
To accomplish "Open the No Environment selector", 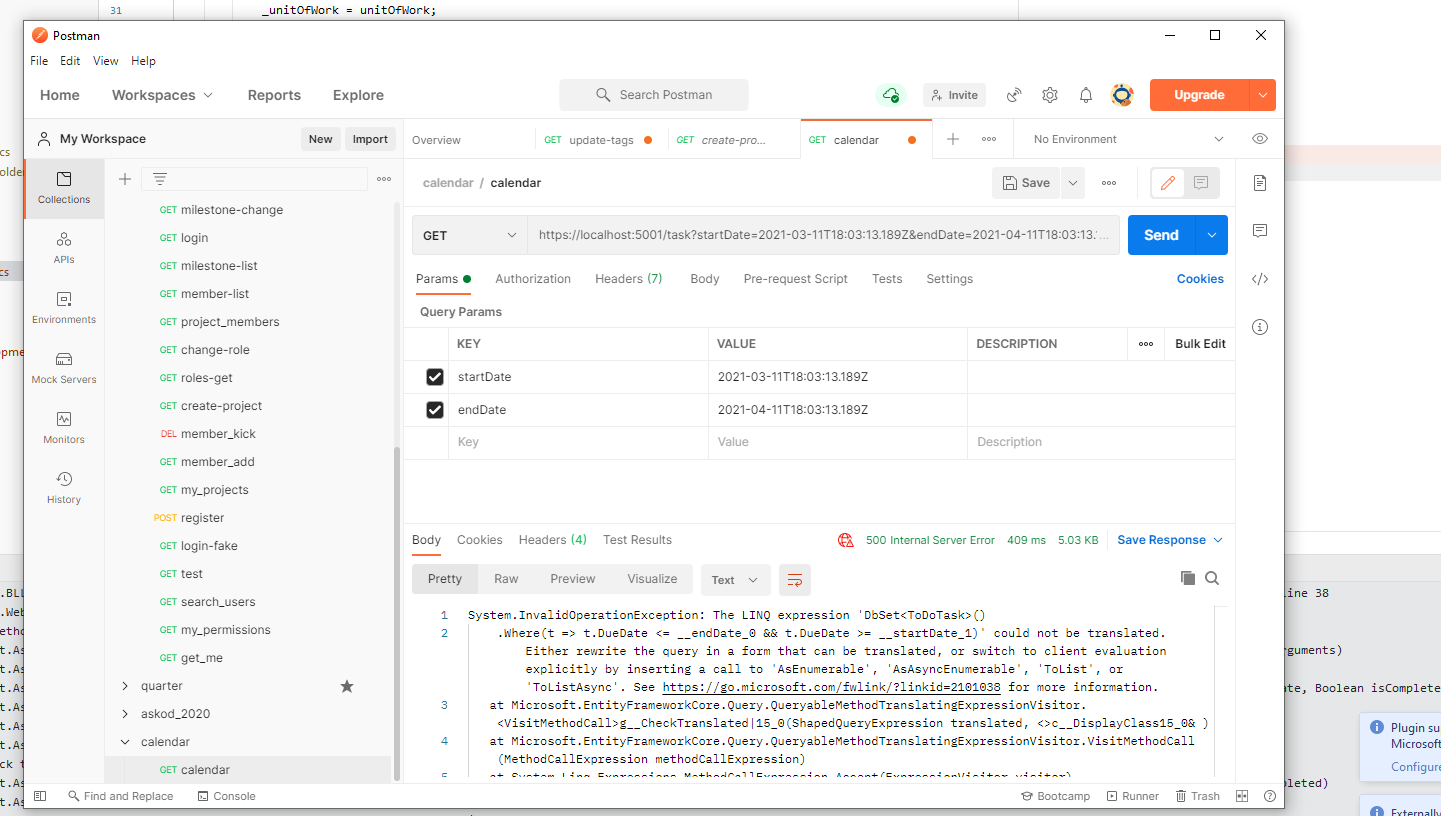I will click(x=1129, y=139).
